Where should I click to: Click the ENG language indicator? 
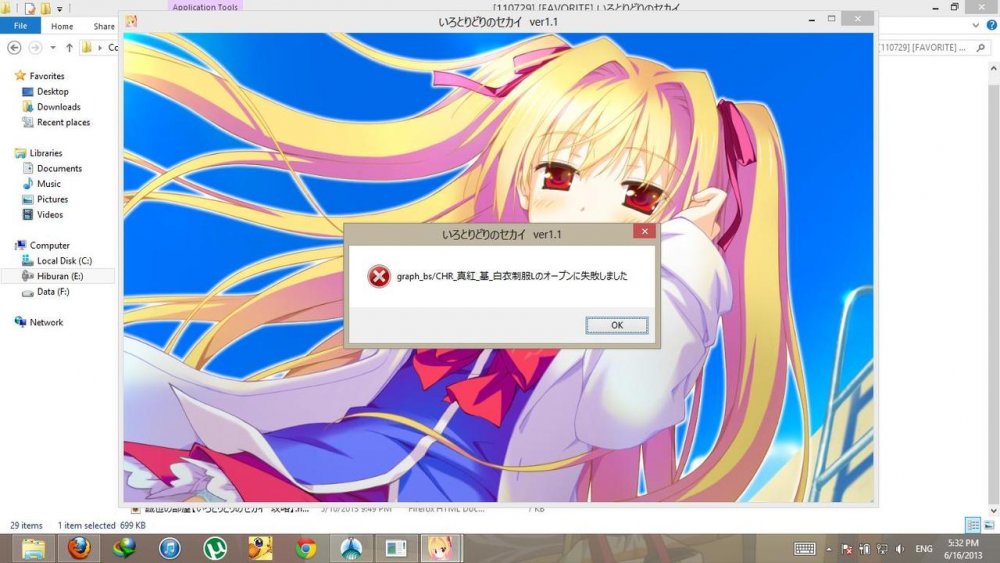click(925, 549)
